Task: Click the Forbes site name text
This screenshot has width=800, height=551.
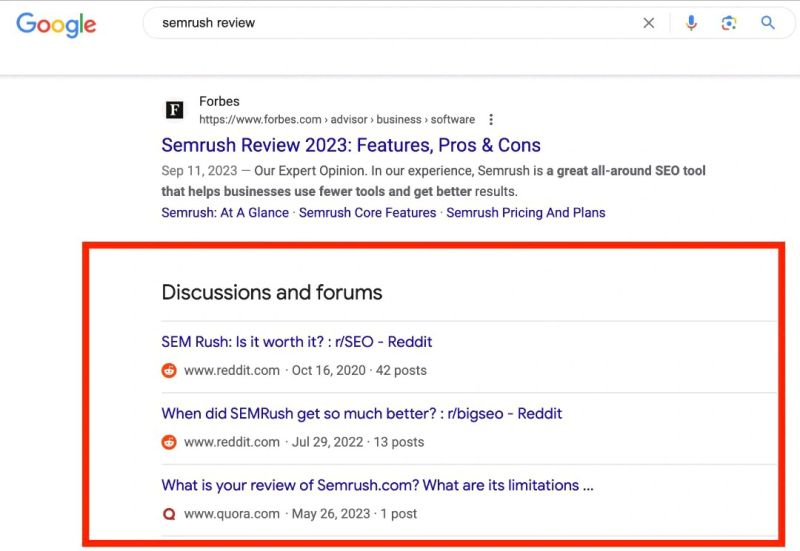Action: click(219, 102)
